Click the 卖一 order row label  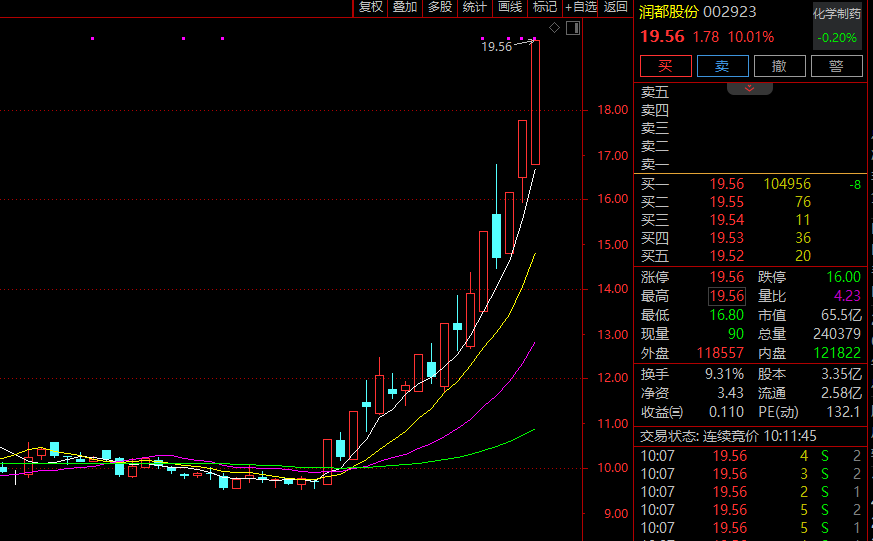pos(655,164)
